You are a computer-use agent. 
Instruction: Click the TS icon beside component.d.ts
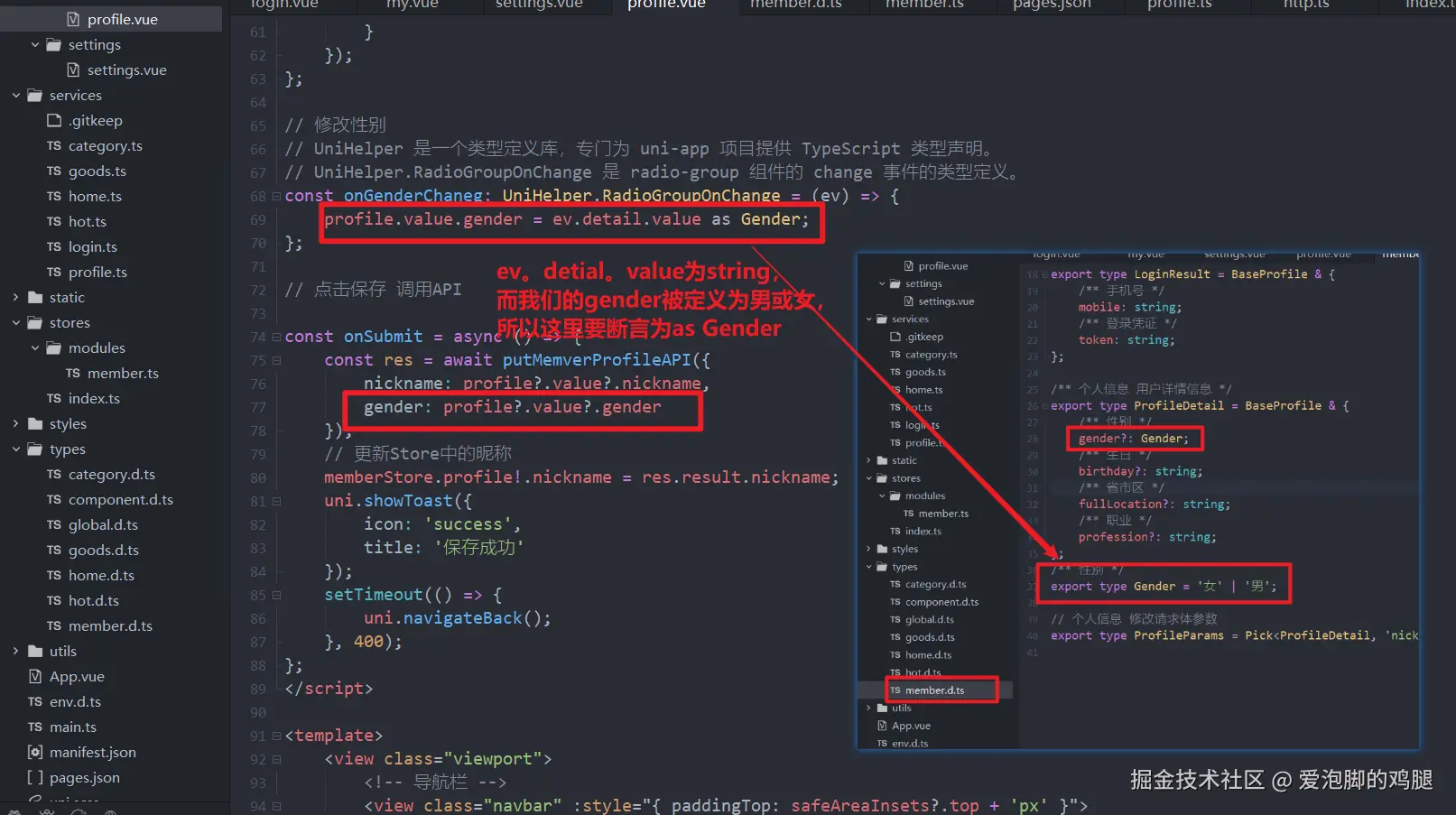[x=54, y=499]
